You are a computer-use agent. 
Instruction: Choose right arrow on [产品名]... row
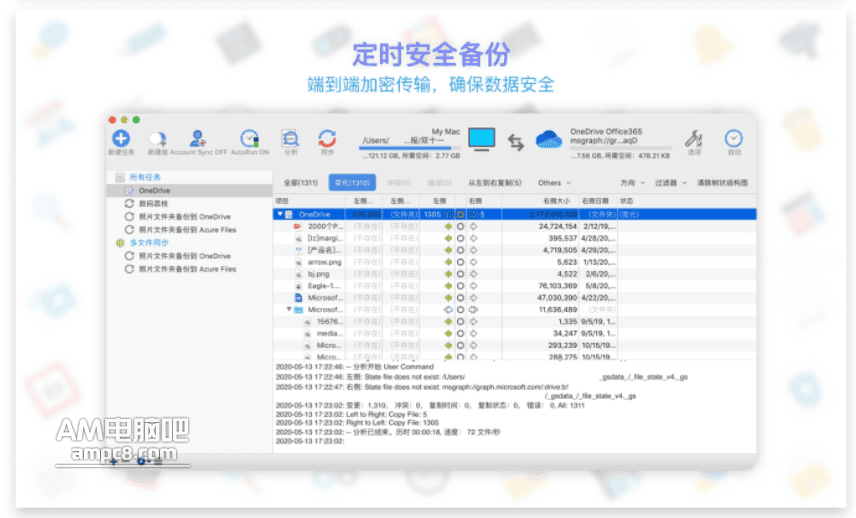[473, 250]
